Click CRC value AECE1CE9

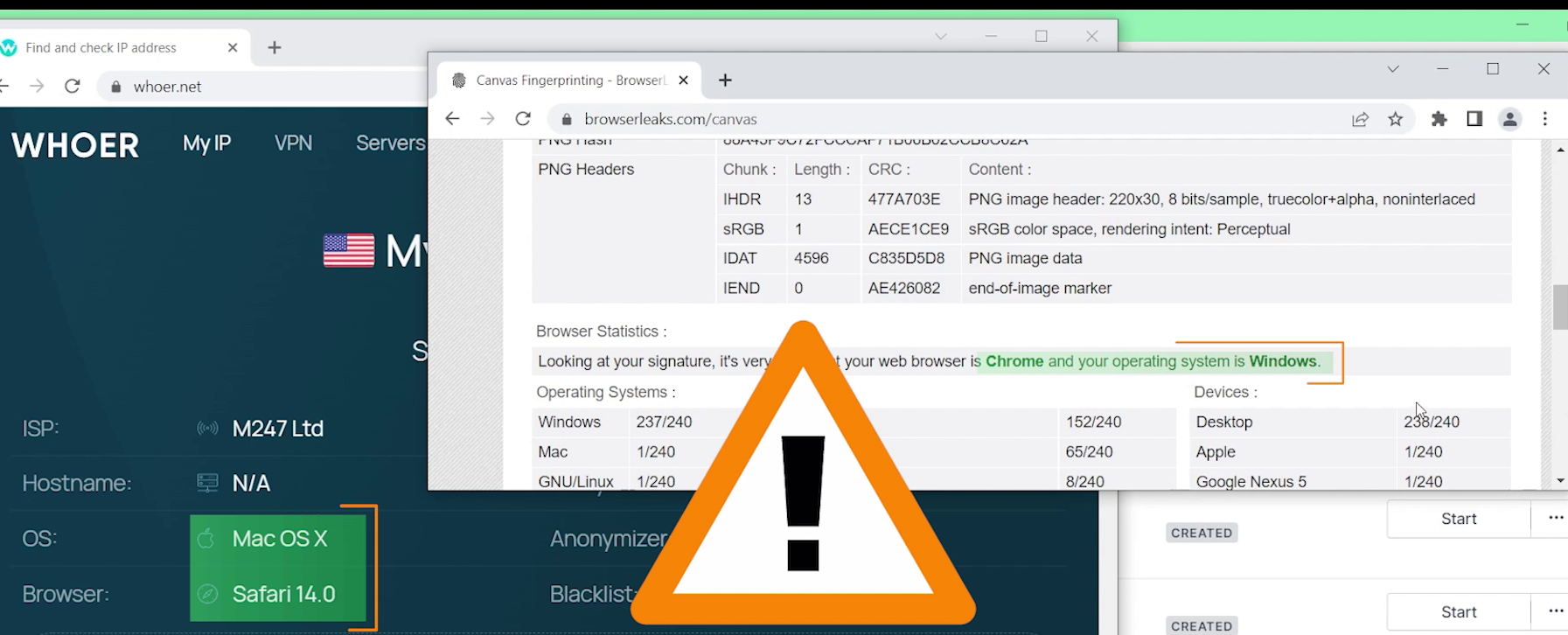909,229
